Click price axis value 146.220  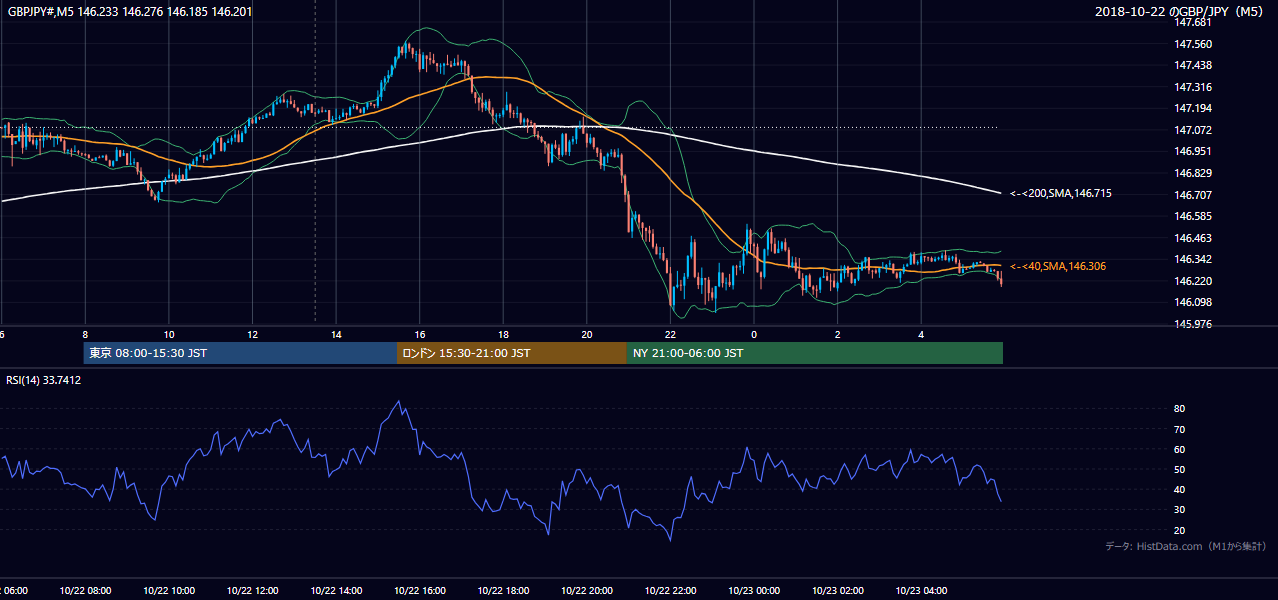click(x=1193, y=281)
